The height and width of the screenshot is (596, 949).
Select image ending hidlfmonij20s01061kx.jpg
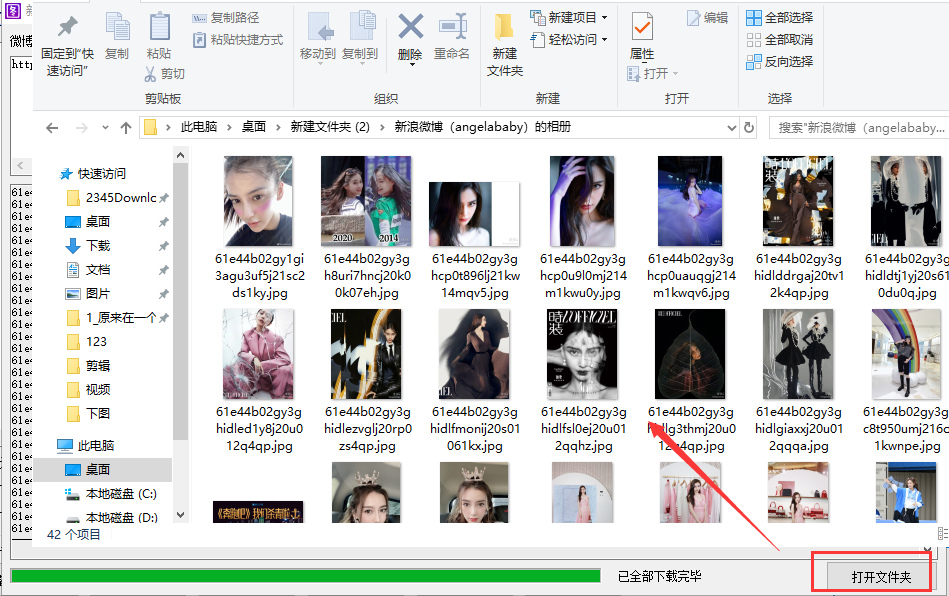tap(475, 381)
